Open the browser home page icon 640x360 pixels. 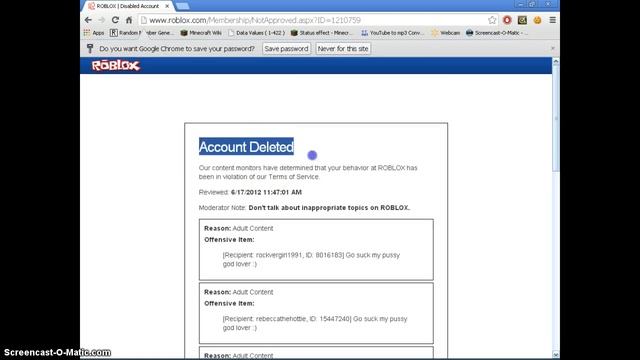pyautogui.click(x=129, y=20)
